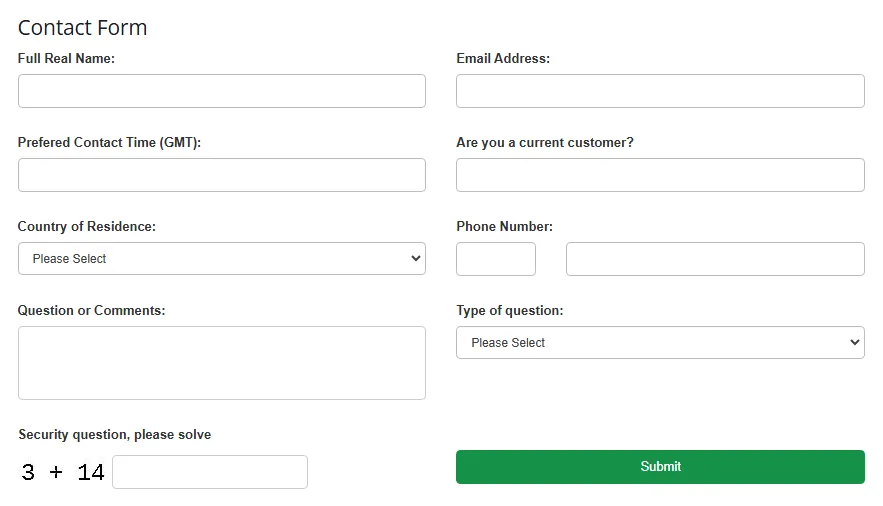This screenshot has height=506, width=883.
Task: Click the "Phone Number:" label text
Action: pos(505,227)
